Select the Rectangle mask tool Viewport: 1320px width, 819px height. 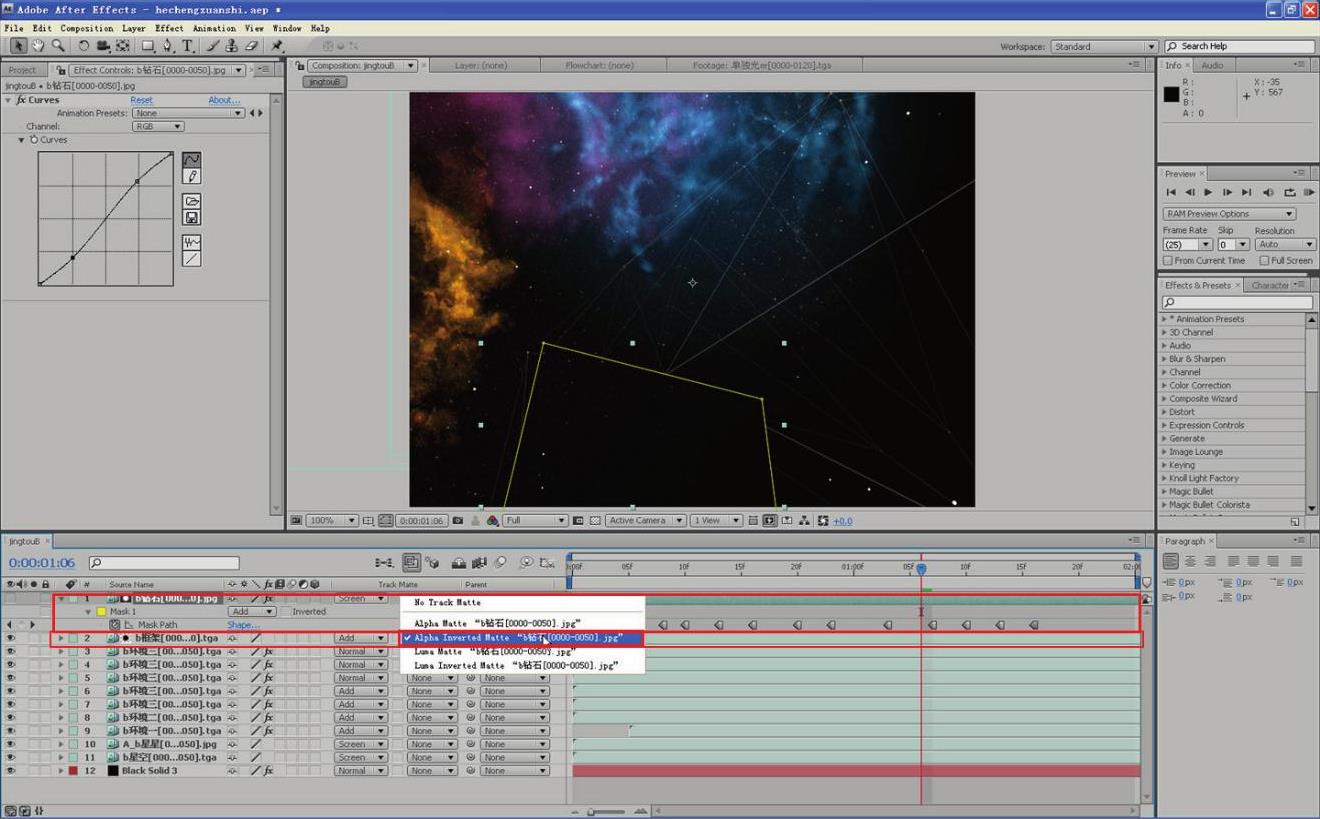pos(148,46)
